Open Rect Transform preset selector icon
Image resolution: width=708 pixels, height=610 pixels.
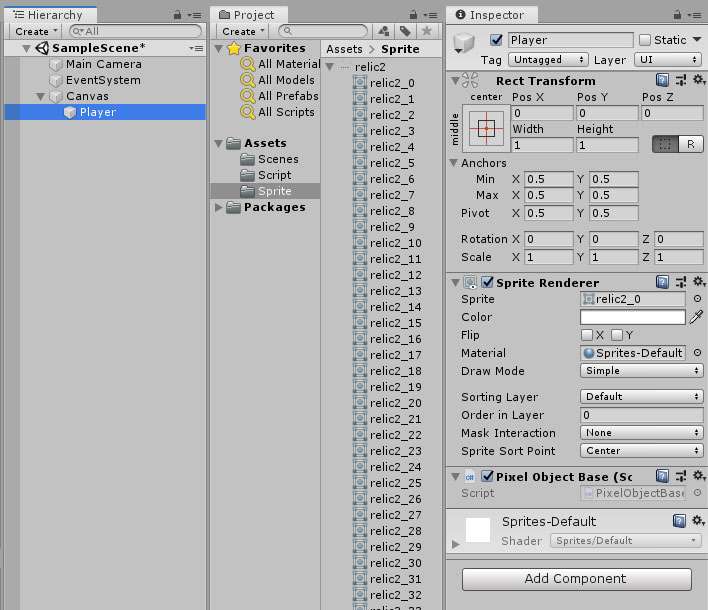coord(681,80)
